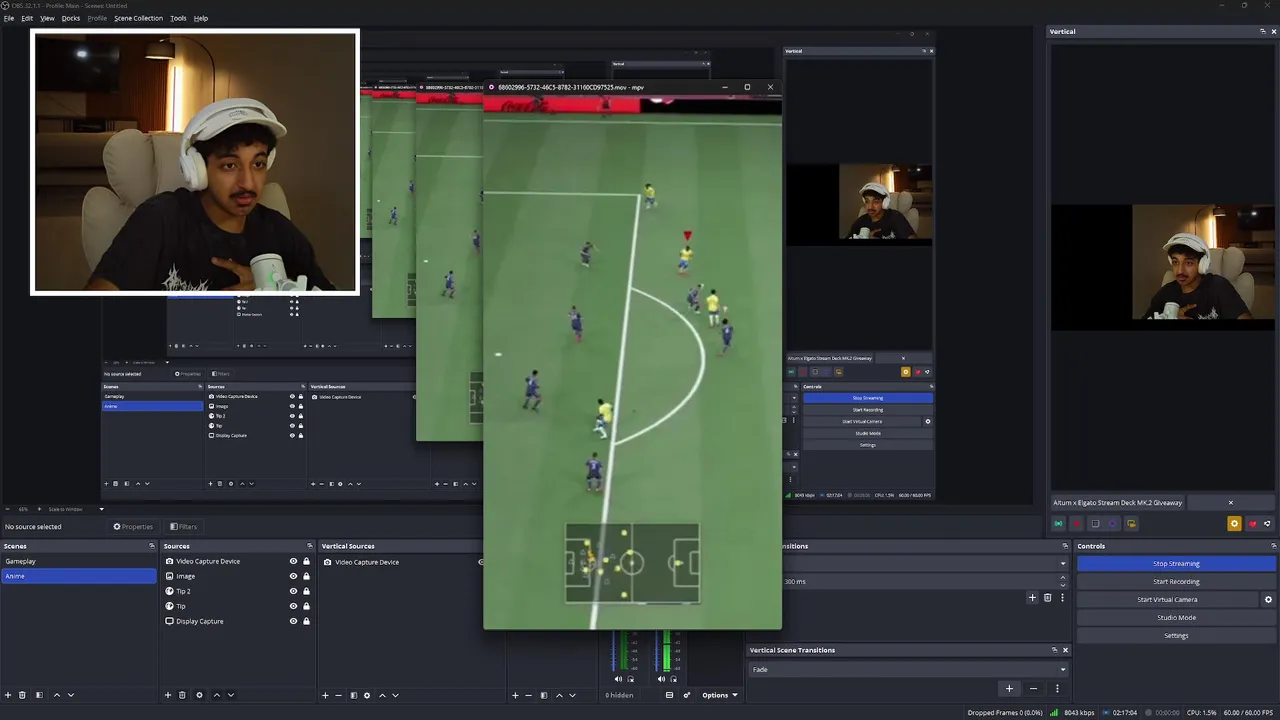Open Vertical Scene Transitions three-dot menu
The height and width of the screenshot is (720, 1280).
pos(1057,688)
